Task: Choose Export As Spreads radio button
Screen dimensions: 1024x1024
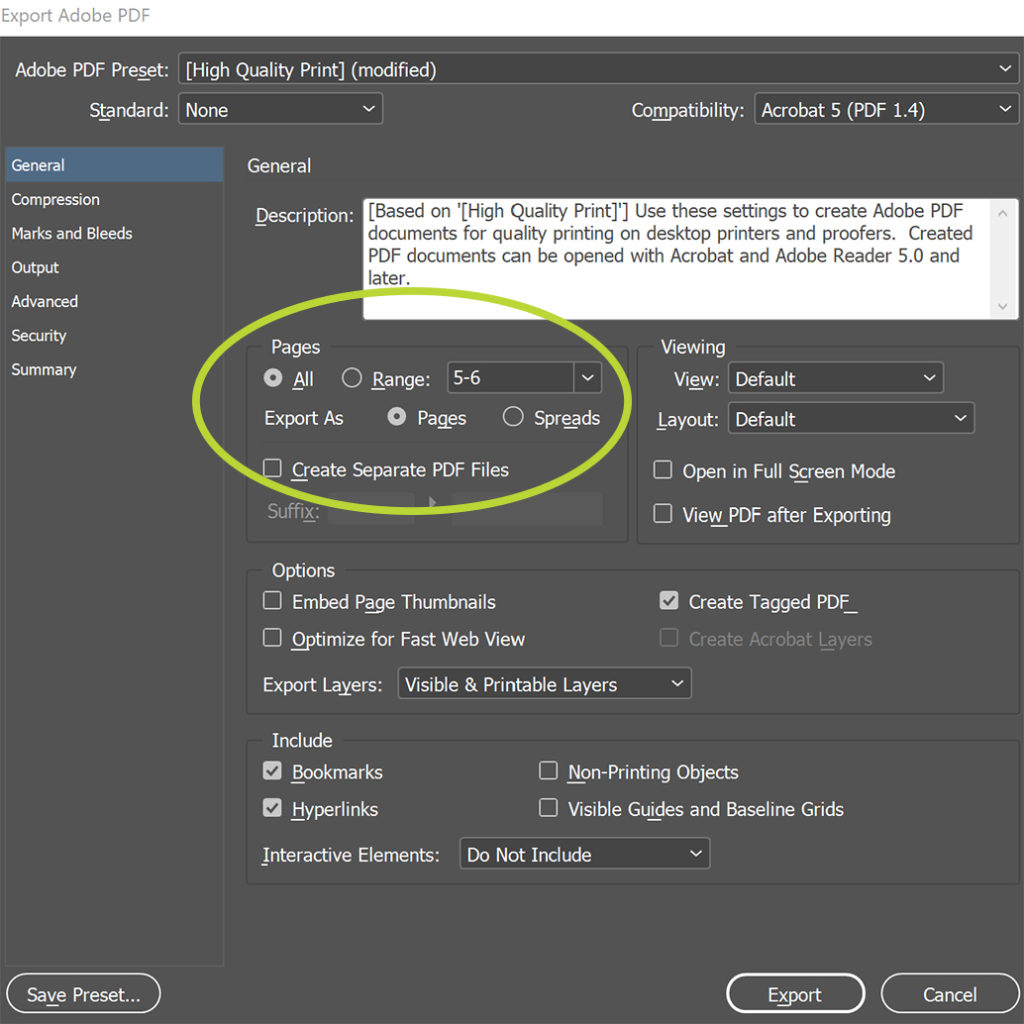Action: (513, 417)
